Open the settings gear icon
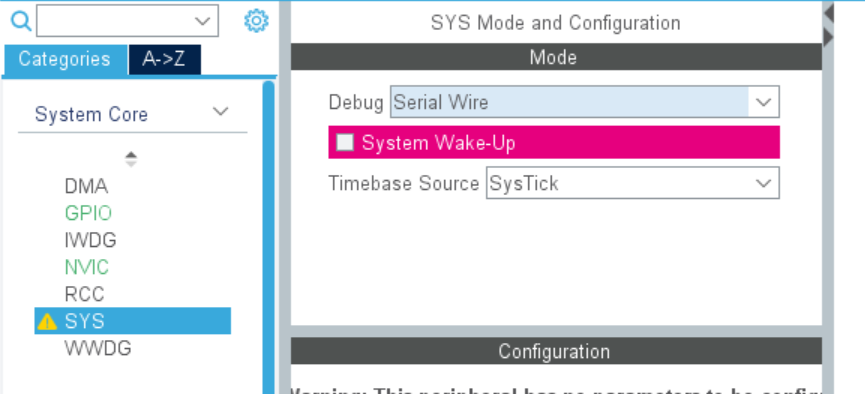865x394 pixels. point(256,21)
